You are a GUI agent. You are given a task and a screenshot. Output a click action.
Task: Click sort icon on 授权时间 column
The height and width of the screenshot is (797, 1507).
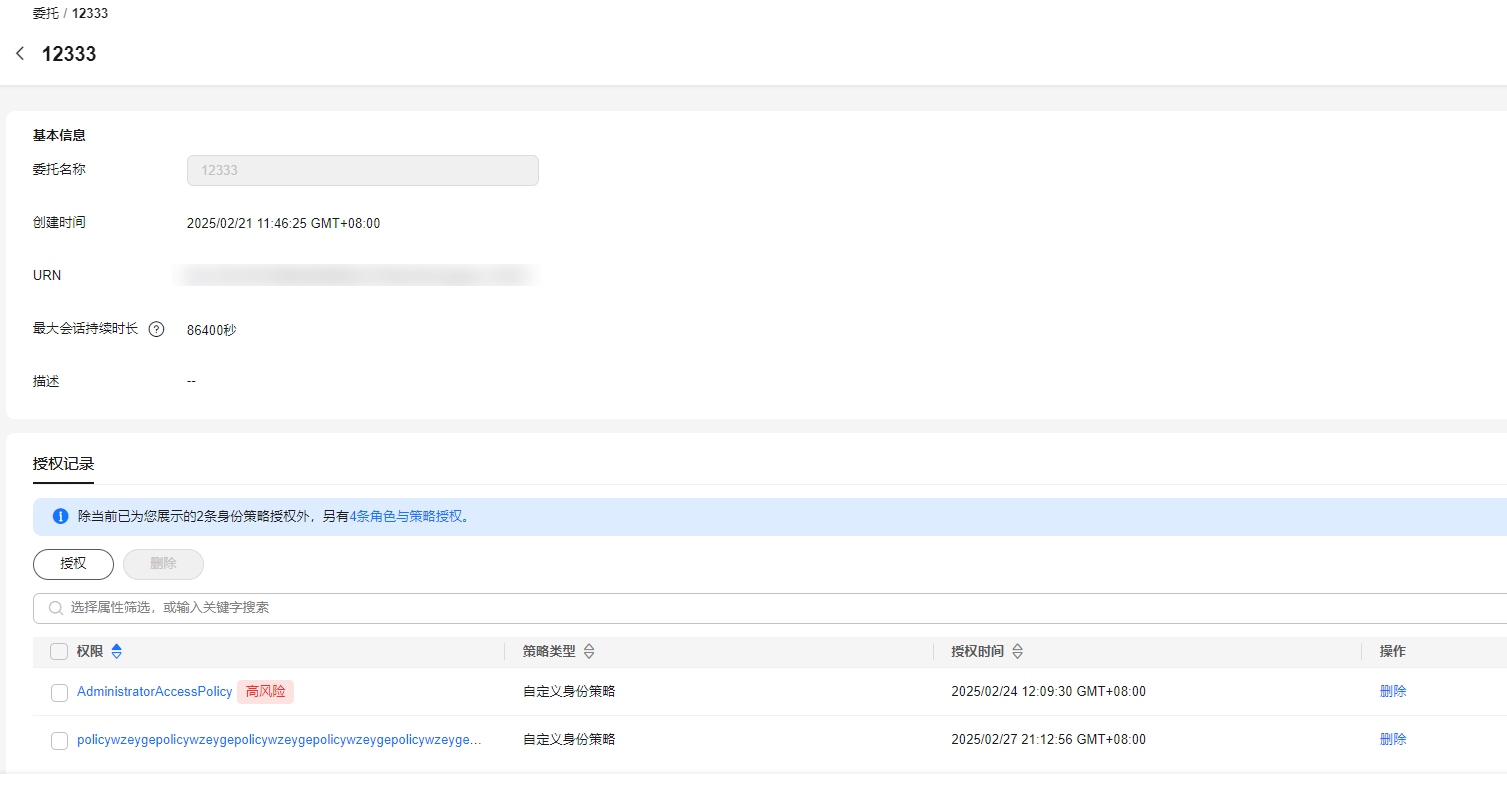click(1017, 652)
